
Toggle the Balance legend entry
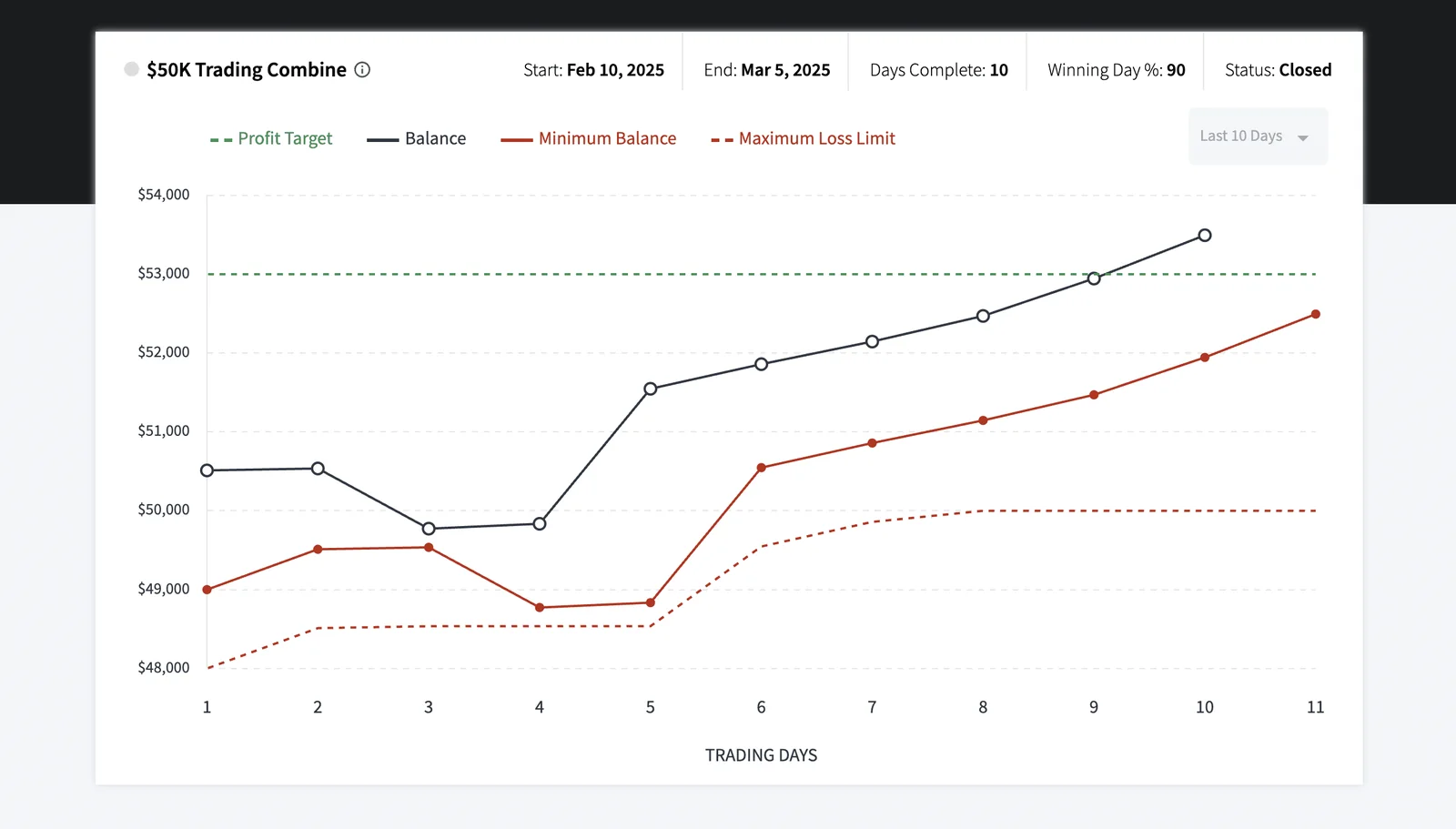click(417, 138)
